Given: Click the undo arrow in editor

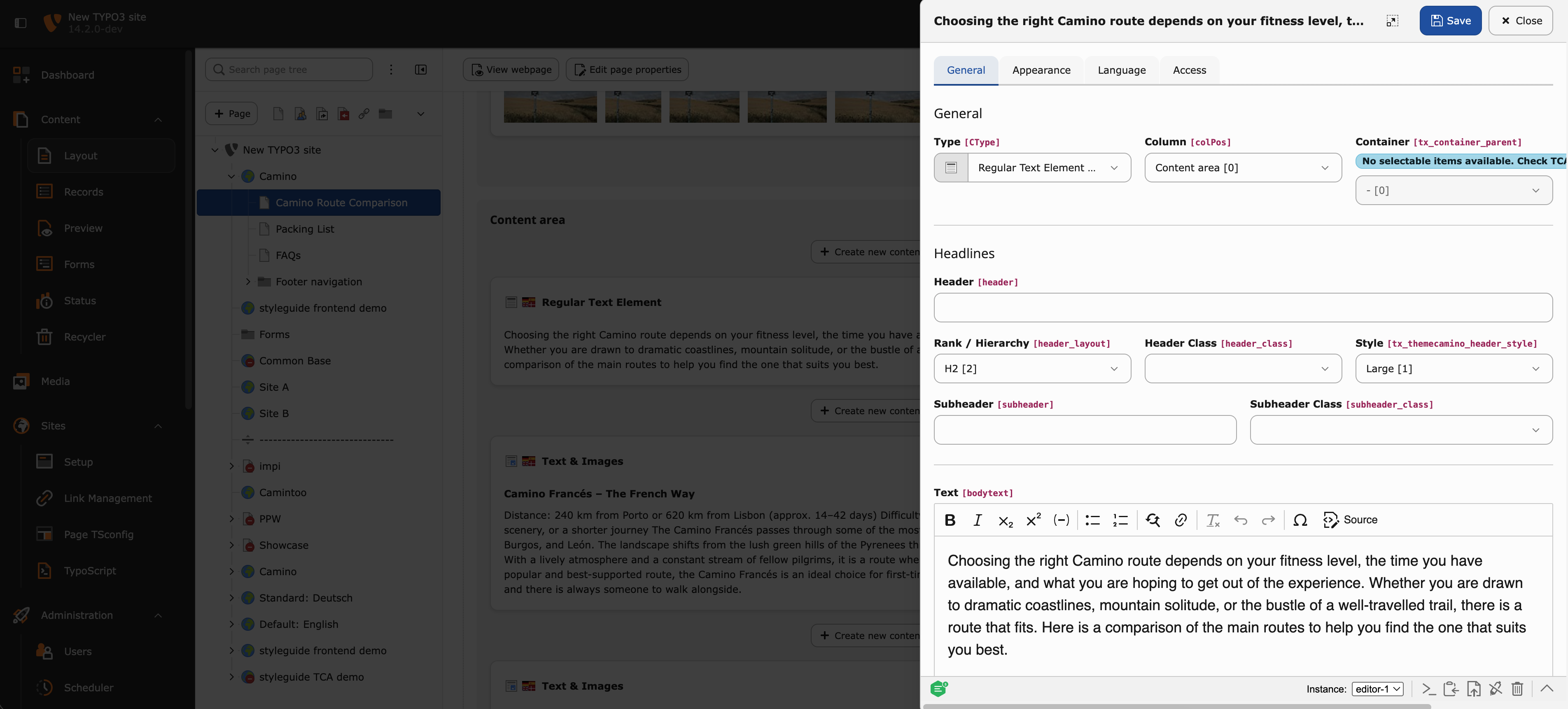Looking at the screenshot, I should pyautogui.click(x=1240, y=520).
